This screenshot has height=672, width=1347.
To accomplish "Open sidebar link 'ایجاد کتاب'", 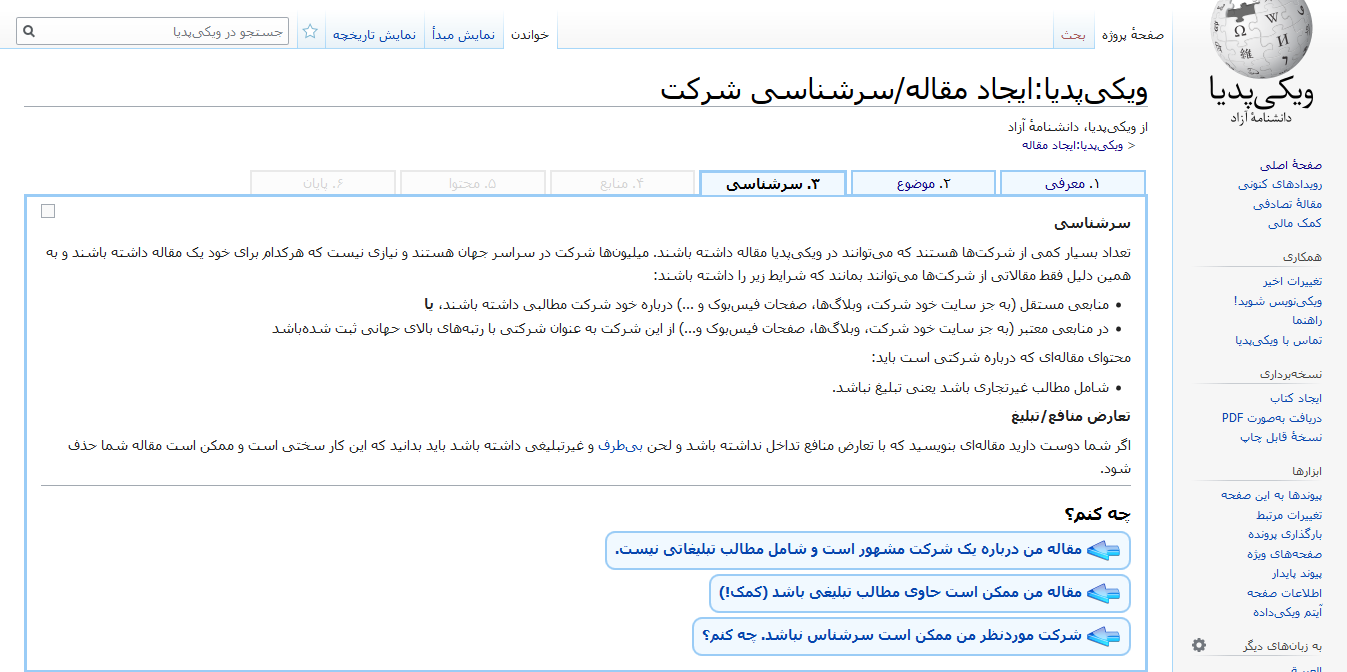I will click(x=1296, y=398).
